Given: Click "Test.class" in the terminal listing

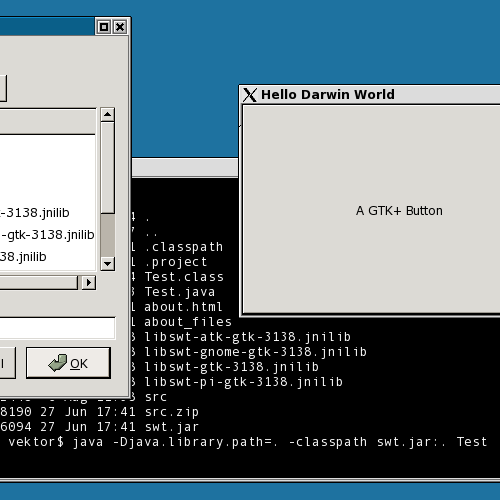Looking at the screenshot, I should [x=184, y=277].
